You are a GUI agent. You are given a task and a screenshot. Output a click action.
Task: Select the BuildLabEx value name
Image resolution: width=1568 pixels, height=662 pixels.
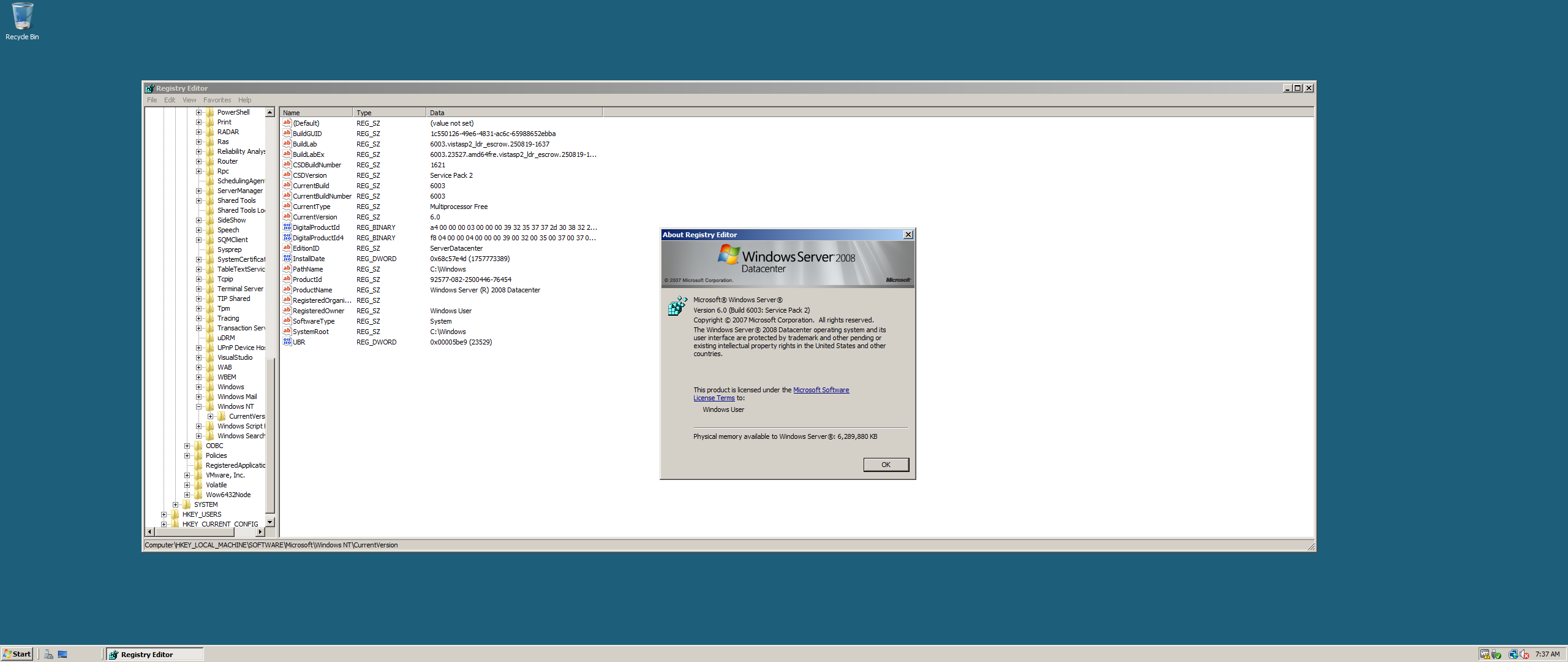(308, 154)
